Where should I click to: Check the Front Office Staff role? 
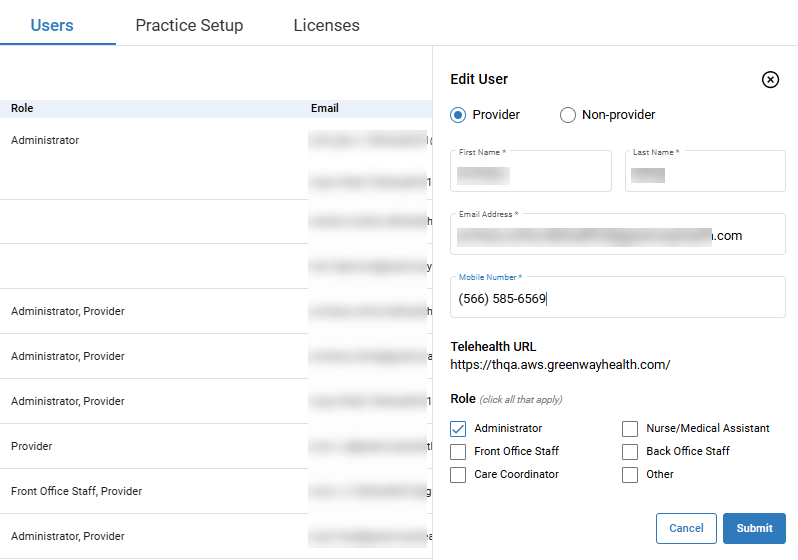click(458, 452)
